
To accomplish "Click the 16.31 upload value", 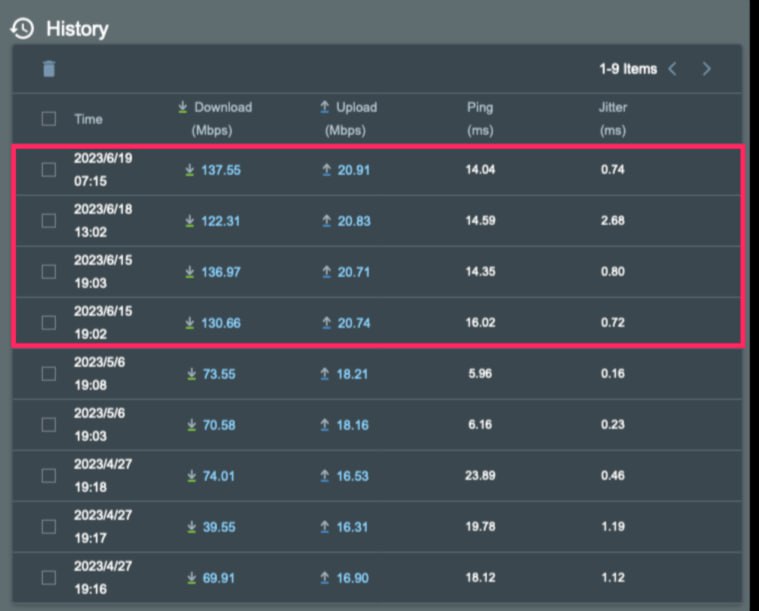I will point(352,527).
